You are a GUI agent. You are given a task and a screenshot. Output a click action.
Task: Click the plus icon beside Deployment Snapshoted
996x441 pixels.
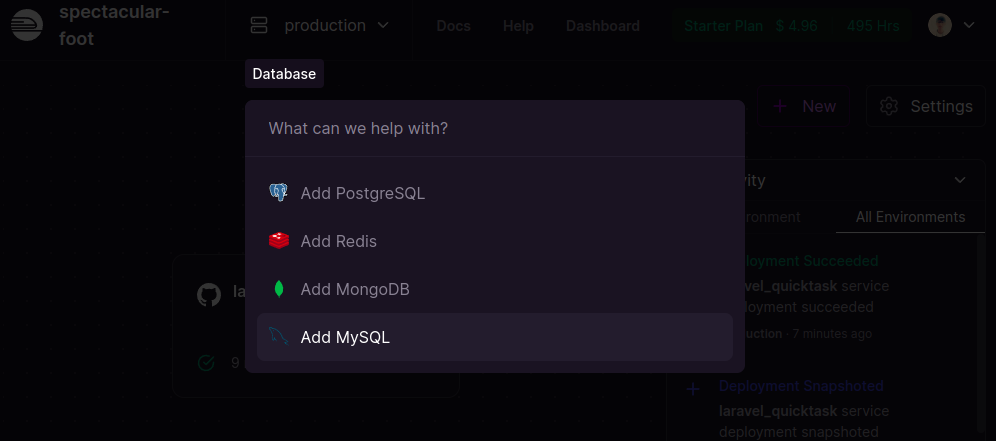(693, 388)
